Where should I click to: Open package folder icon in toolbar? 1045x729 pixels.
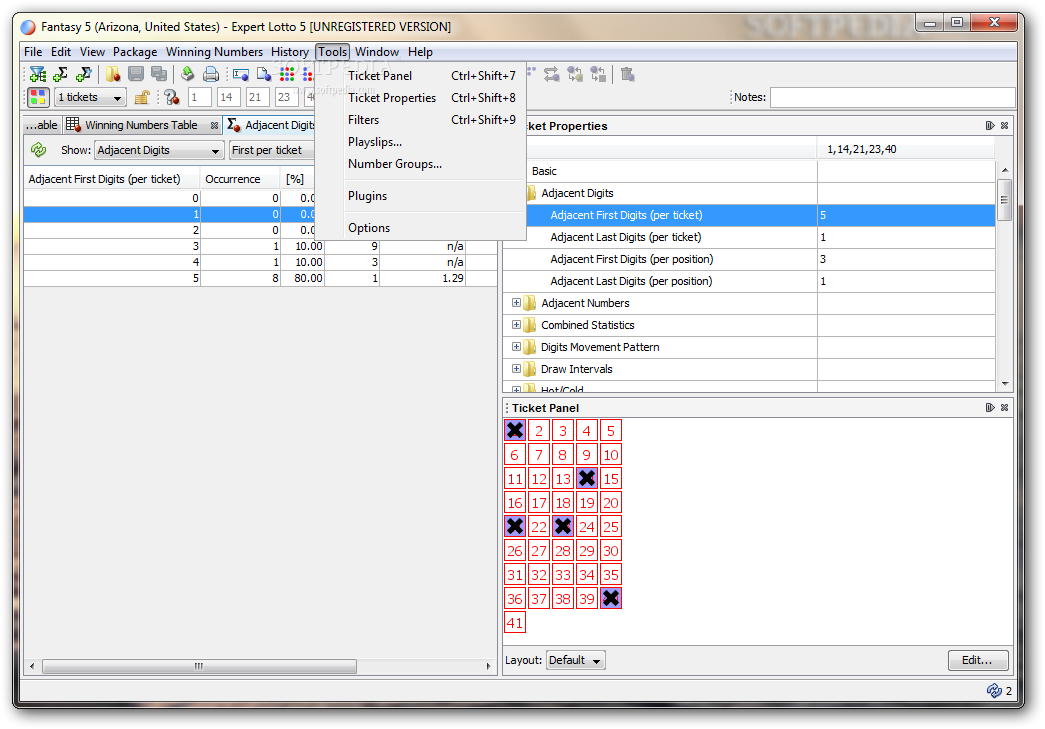[x=113, y=75]
